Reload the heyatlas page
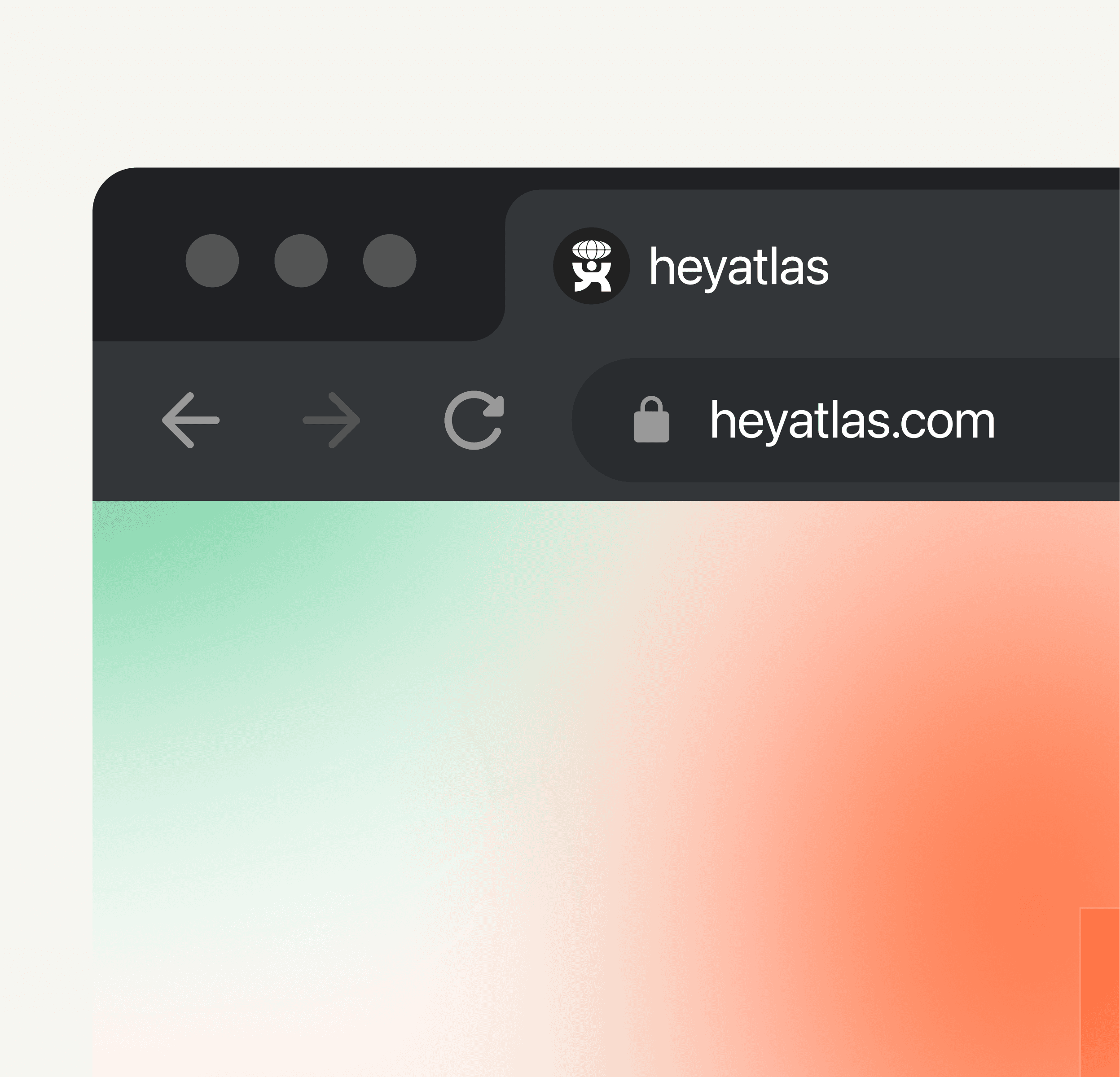 [474, 420]
